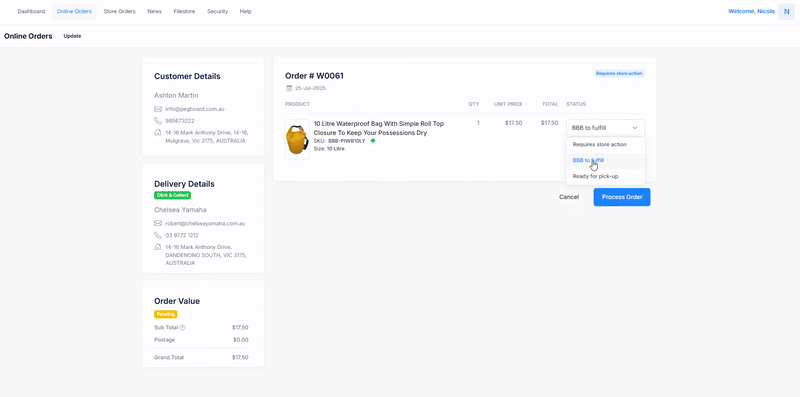Choose Requires store action option
800x397 pixels.
[606, 144]
